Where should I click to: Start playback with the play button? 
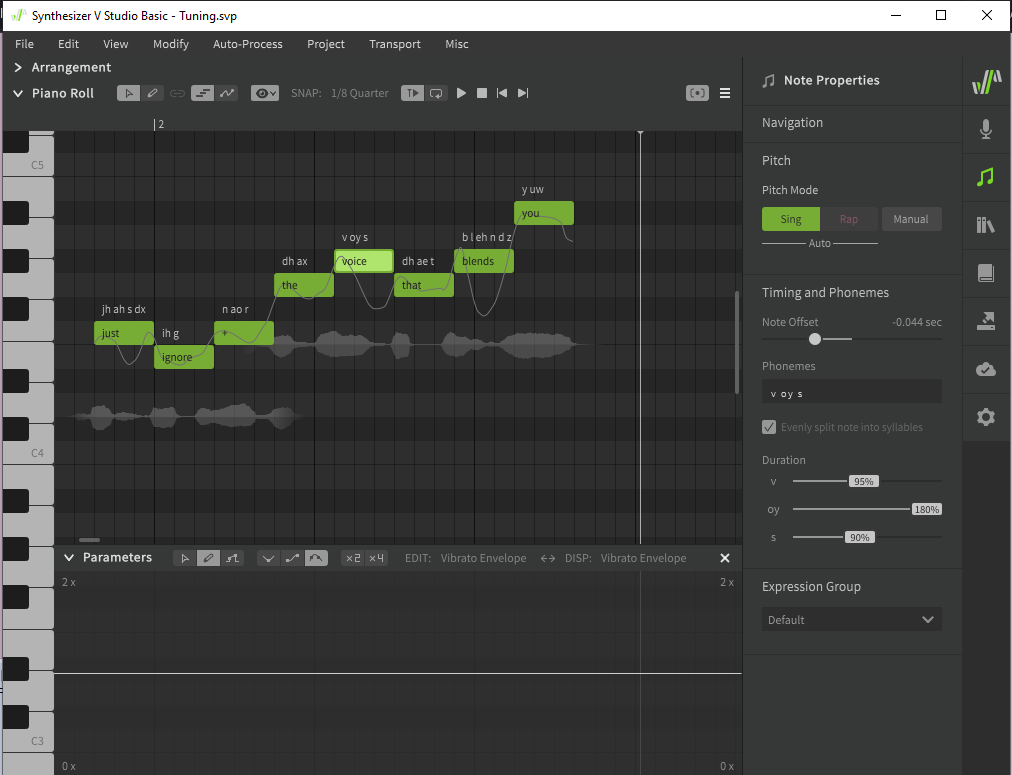click(x=461, y=94)
